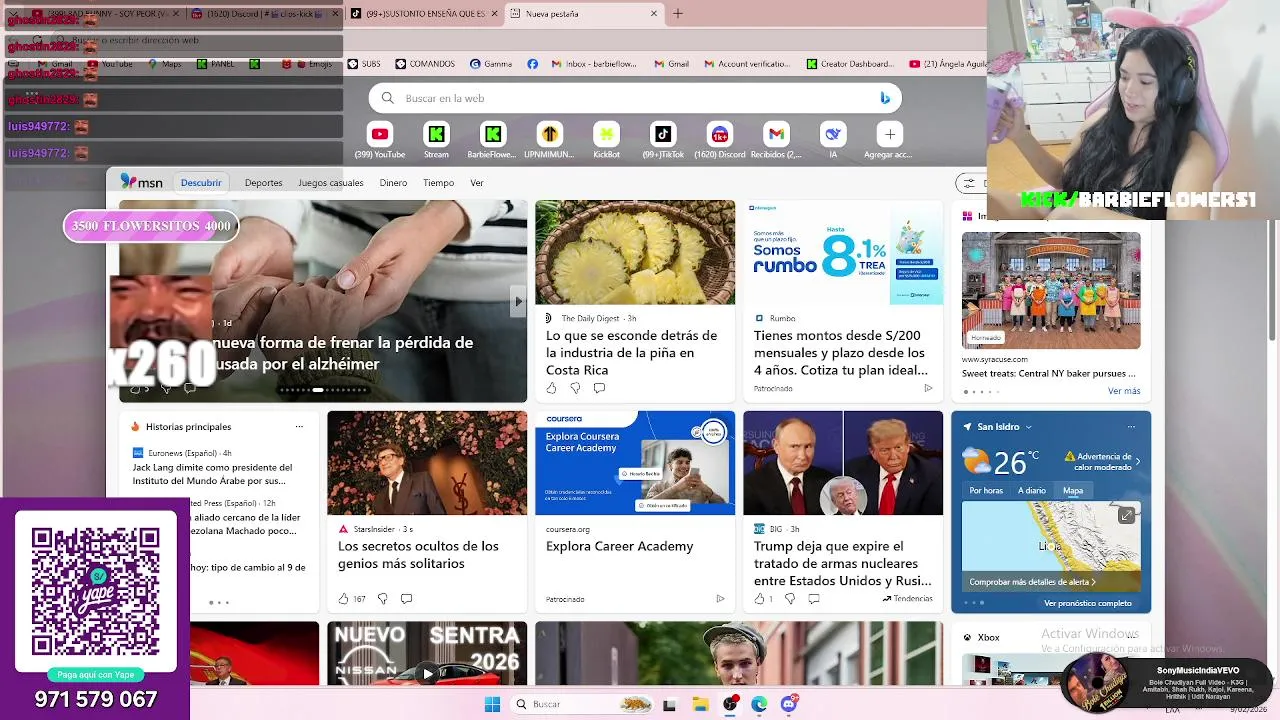
Task: Open Task View from the taskbar
Action: [x=669, y=704]
